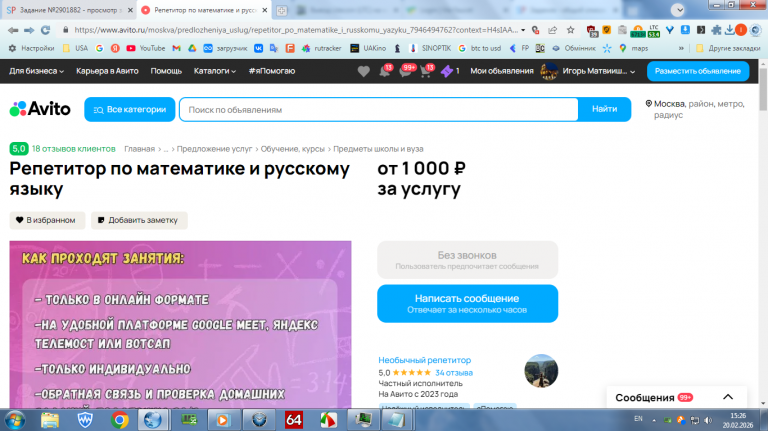Screen dimensions: 768x431
Task: Expand the Сообщения chat panel chevron
Action: pyautogui.click(x=728, y=397)
